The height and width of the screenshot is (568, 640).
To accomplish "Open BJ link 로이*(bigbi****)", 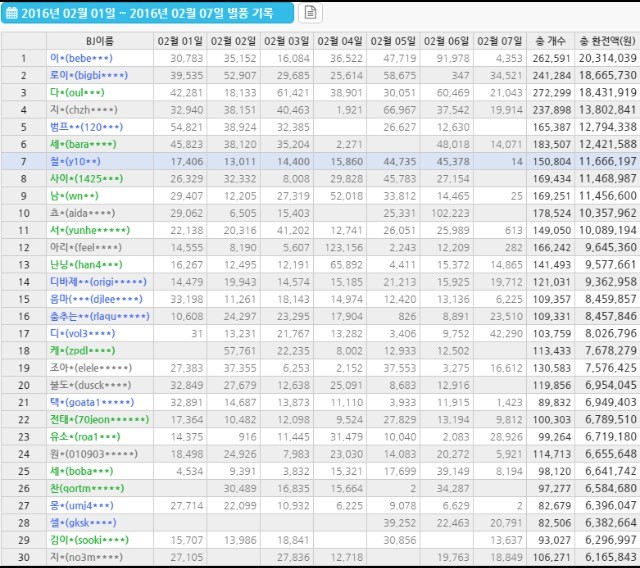I will coord(88,75).
